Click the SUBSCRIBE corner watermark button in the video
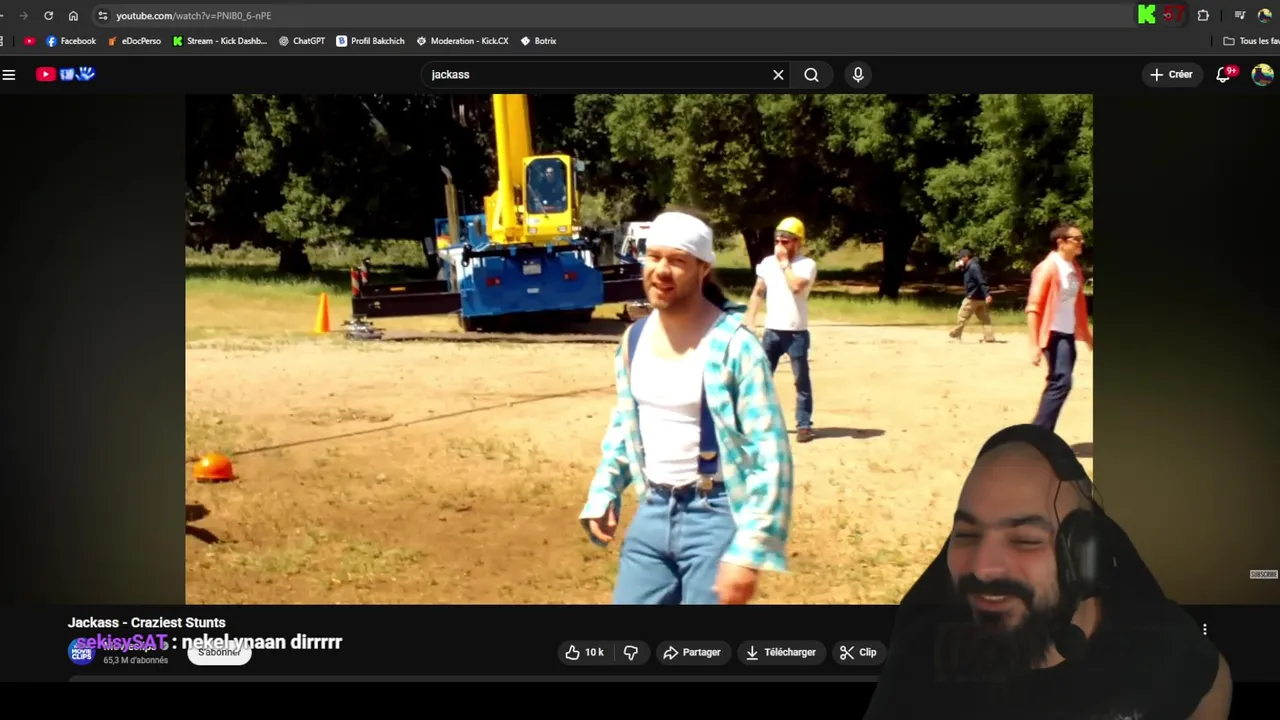 point(1264,574)
